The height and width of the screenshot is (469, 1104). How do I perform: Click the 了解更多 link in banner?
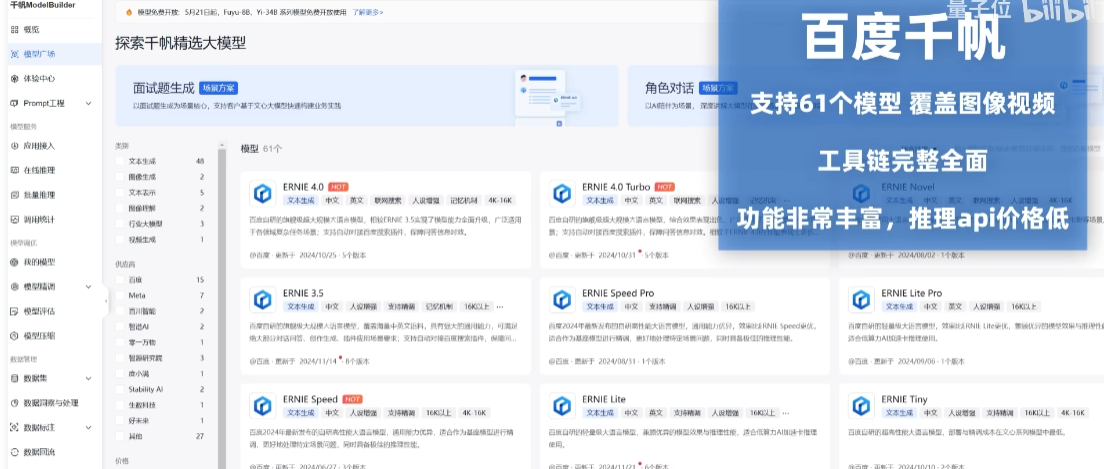click(367, 13)
